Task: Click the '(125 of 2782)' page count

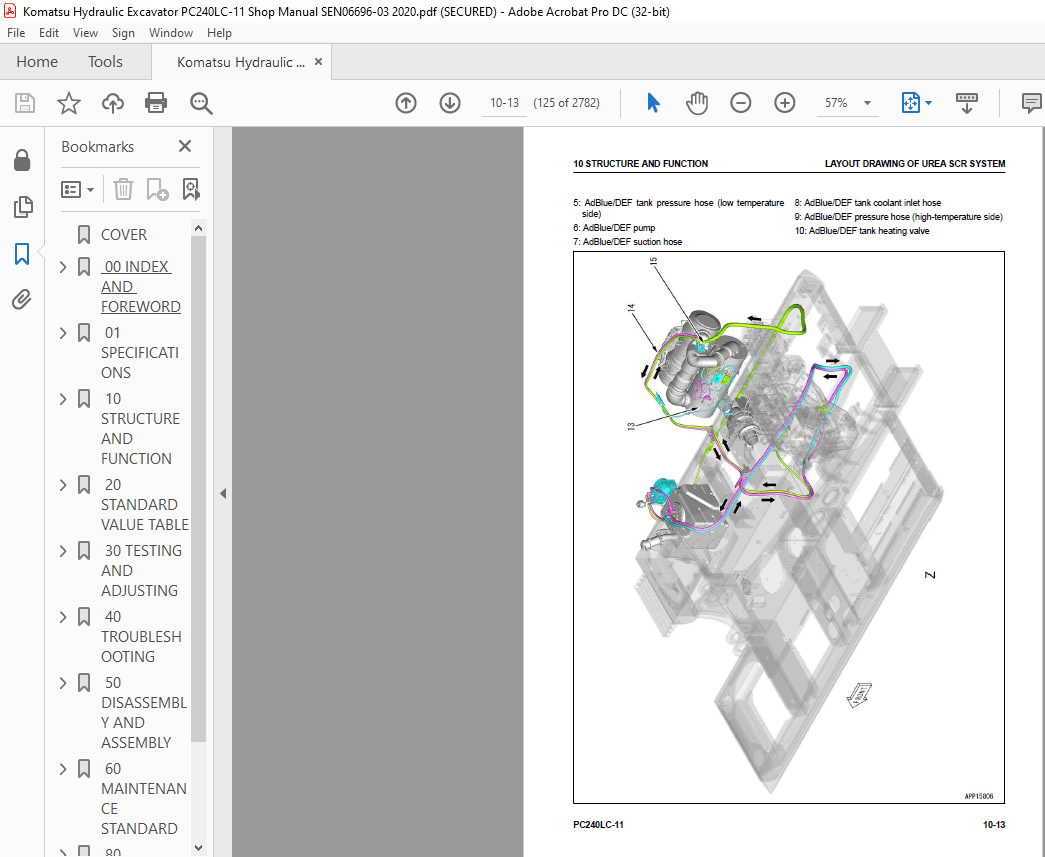Action: tap(566, 103)
